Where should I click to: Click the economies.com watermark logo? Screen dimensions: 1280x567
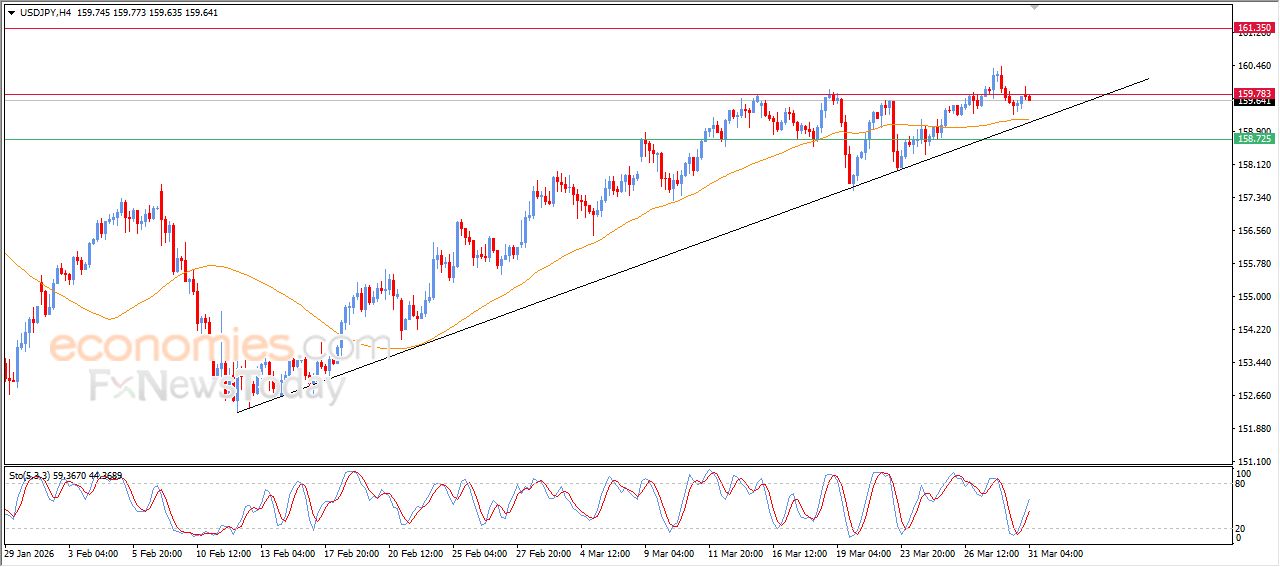(x=220, y=347)
